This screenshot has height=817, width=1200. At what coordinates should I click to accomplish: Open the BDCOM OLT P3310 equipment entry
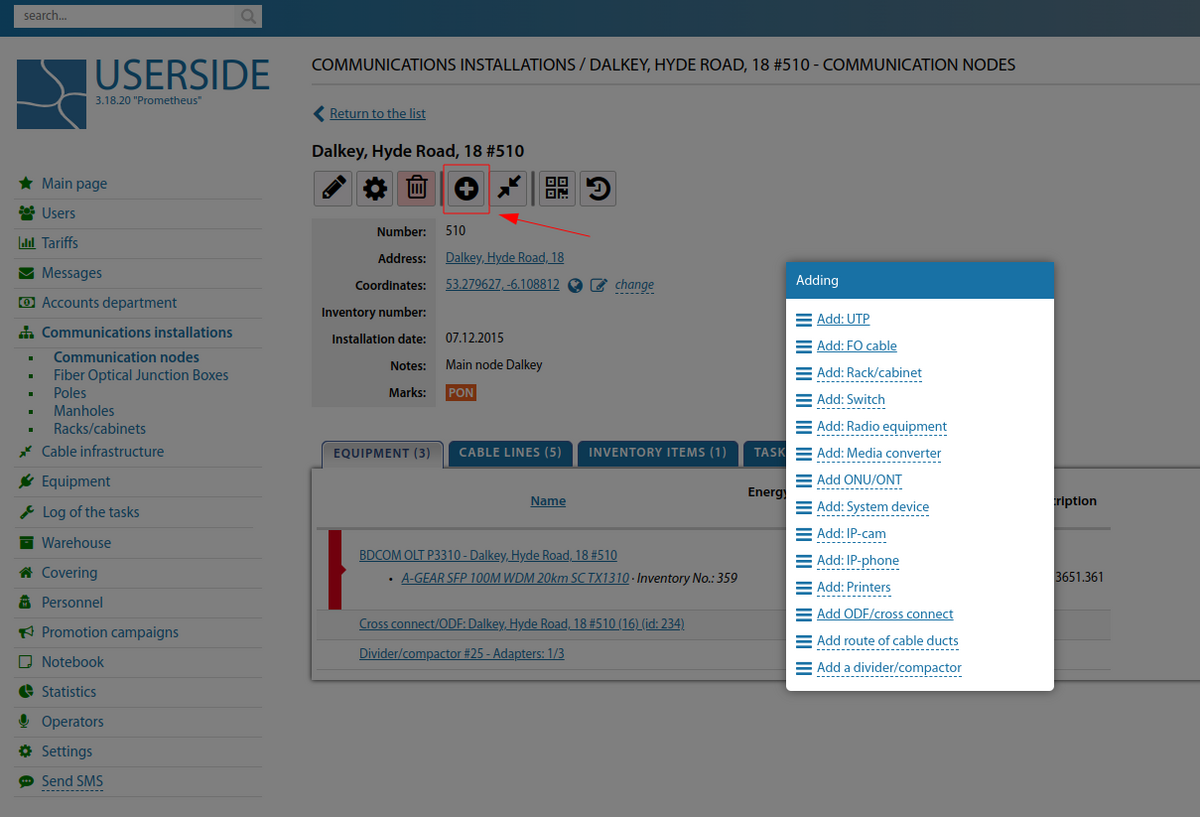[488, 555]
